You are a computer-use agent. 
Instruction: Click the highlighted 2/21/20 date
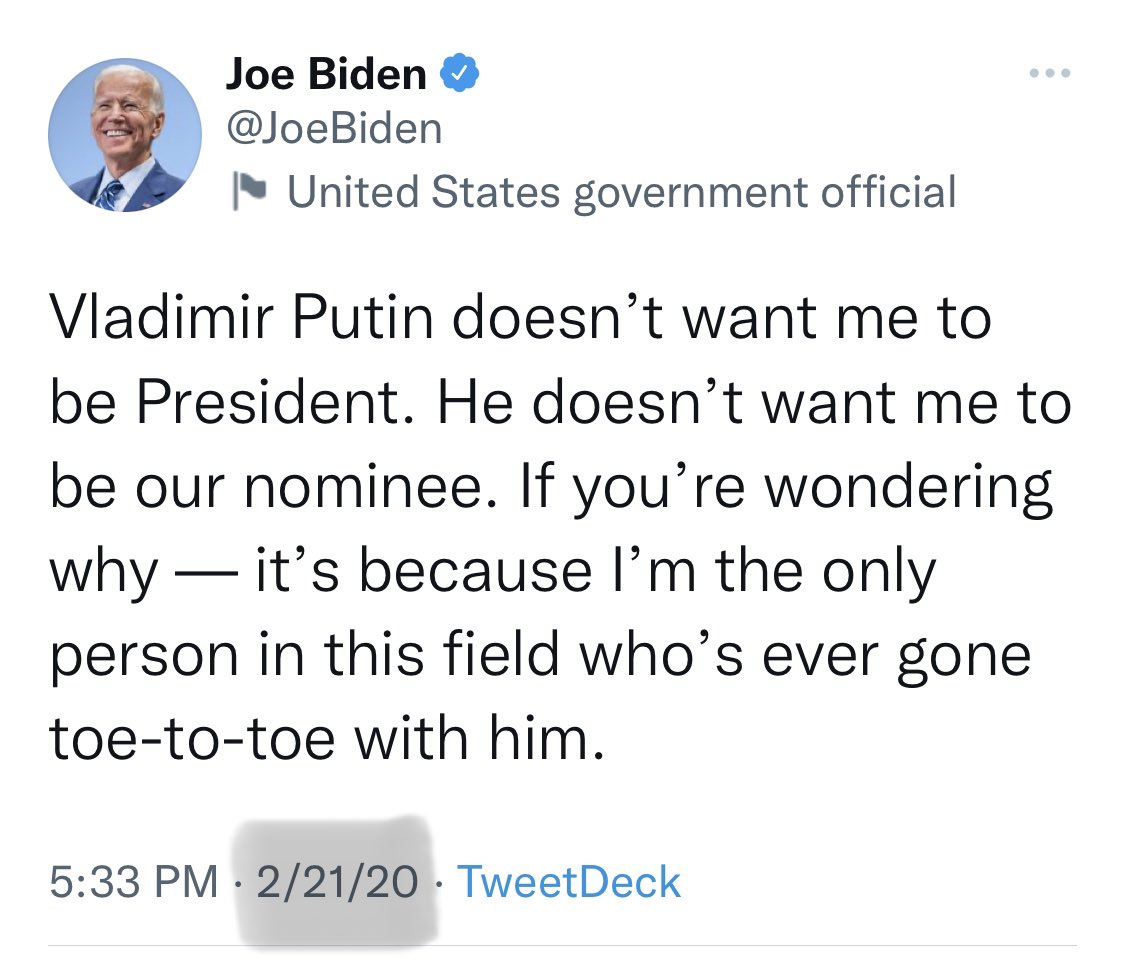pos(336,882)
